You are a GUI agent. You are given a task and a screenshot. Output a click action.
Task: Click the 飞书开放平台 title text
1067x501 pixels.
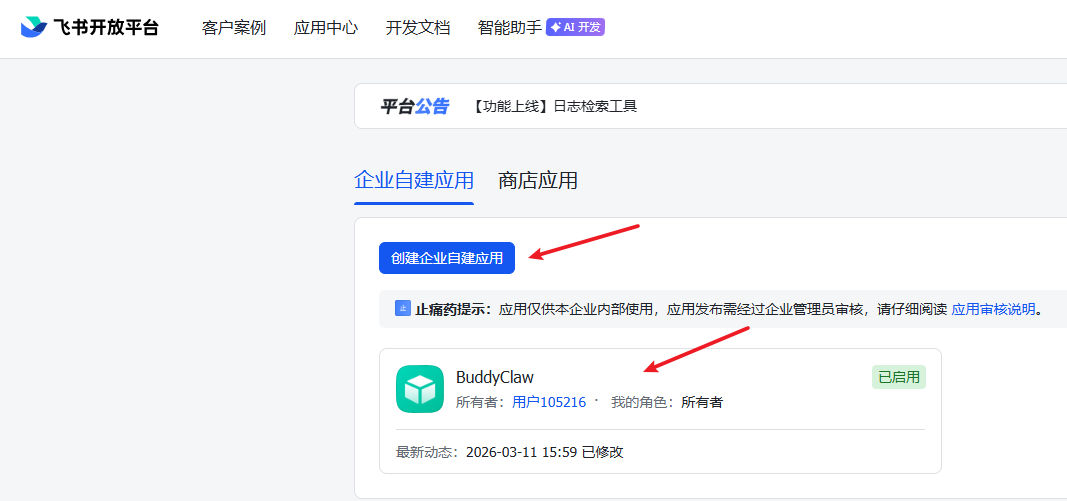[106, 28]
